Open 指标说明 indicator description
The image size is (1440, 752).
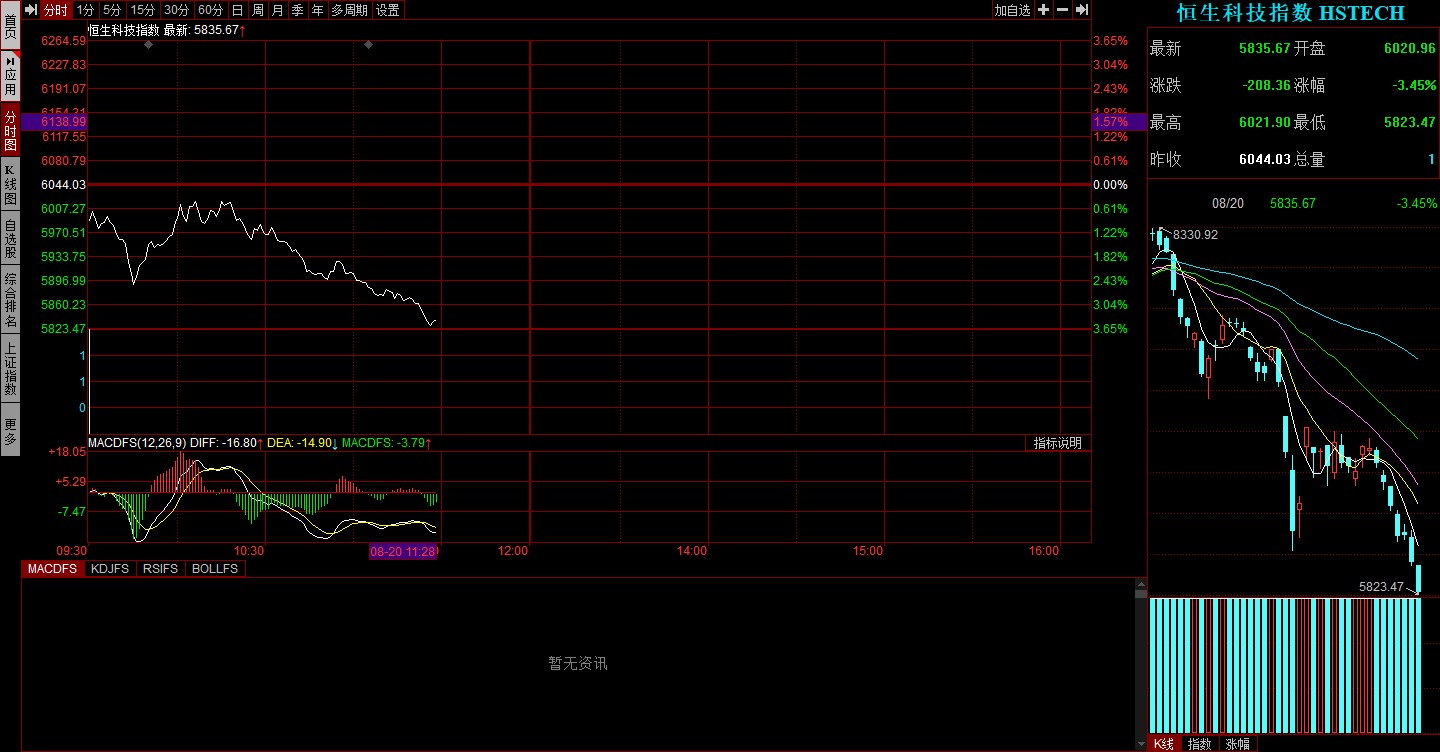1057,443
